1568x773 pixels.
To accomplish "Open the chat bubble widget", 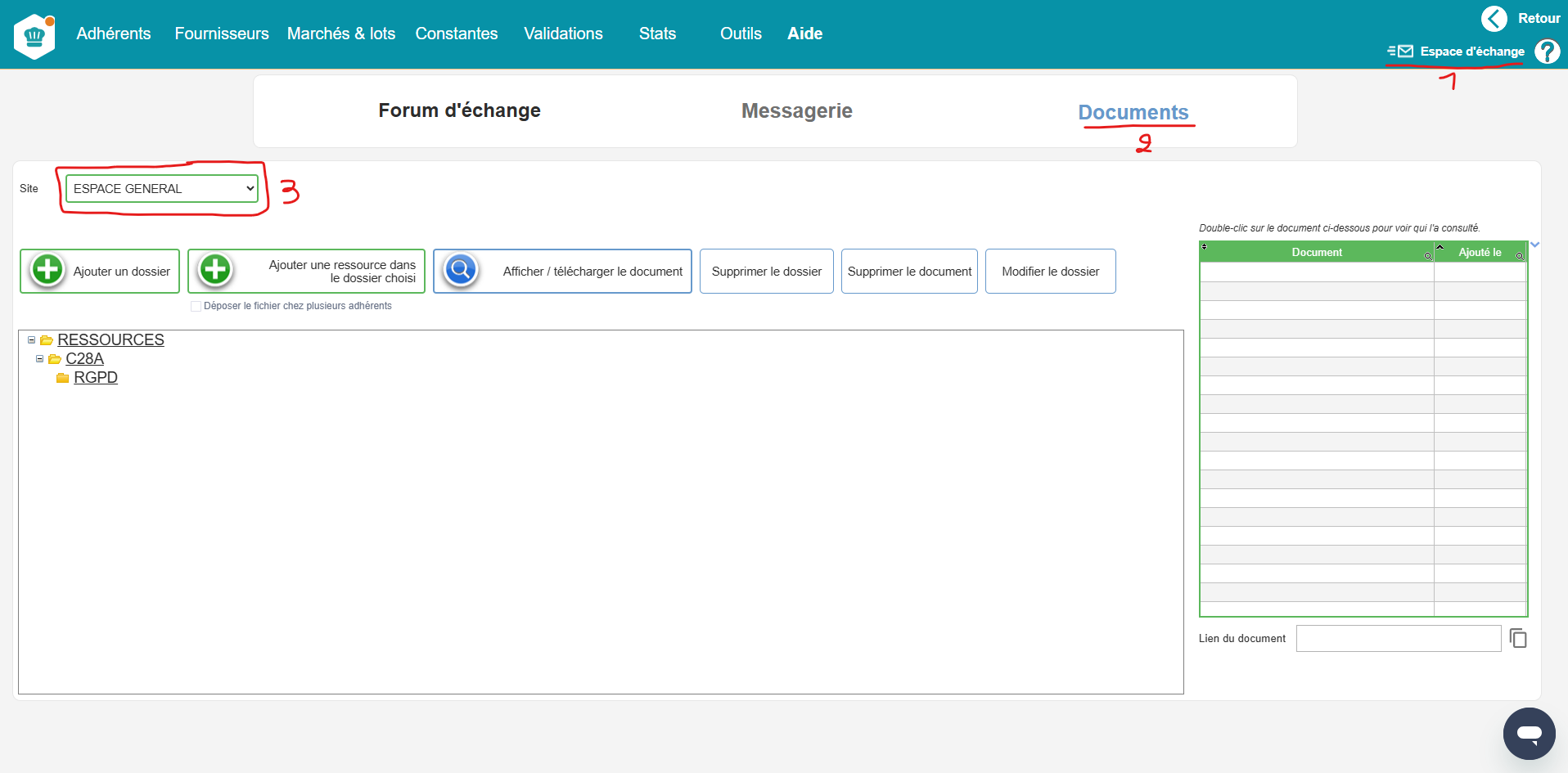I will pyautogui.click(x=1529, y=734).
